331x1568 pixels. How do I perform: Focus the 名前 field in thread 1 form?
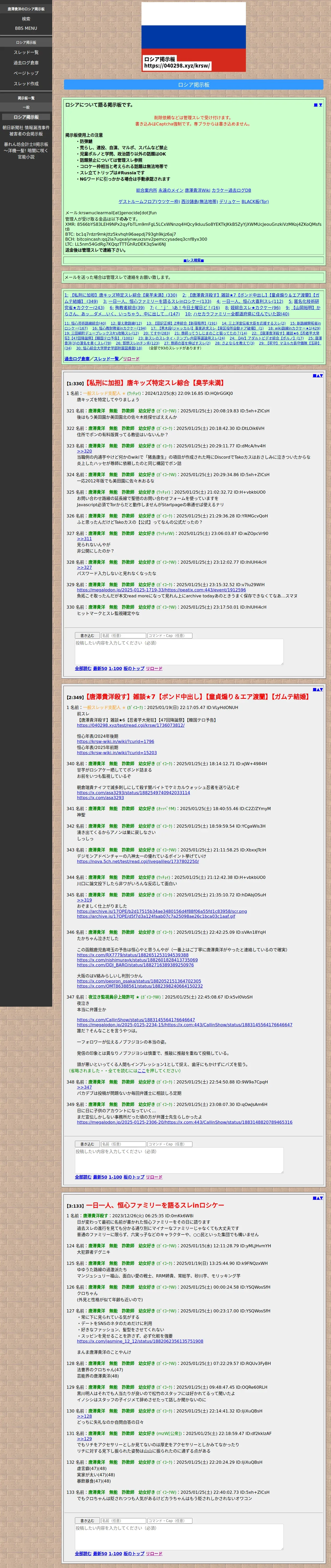point(123,636)
